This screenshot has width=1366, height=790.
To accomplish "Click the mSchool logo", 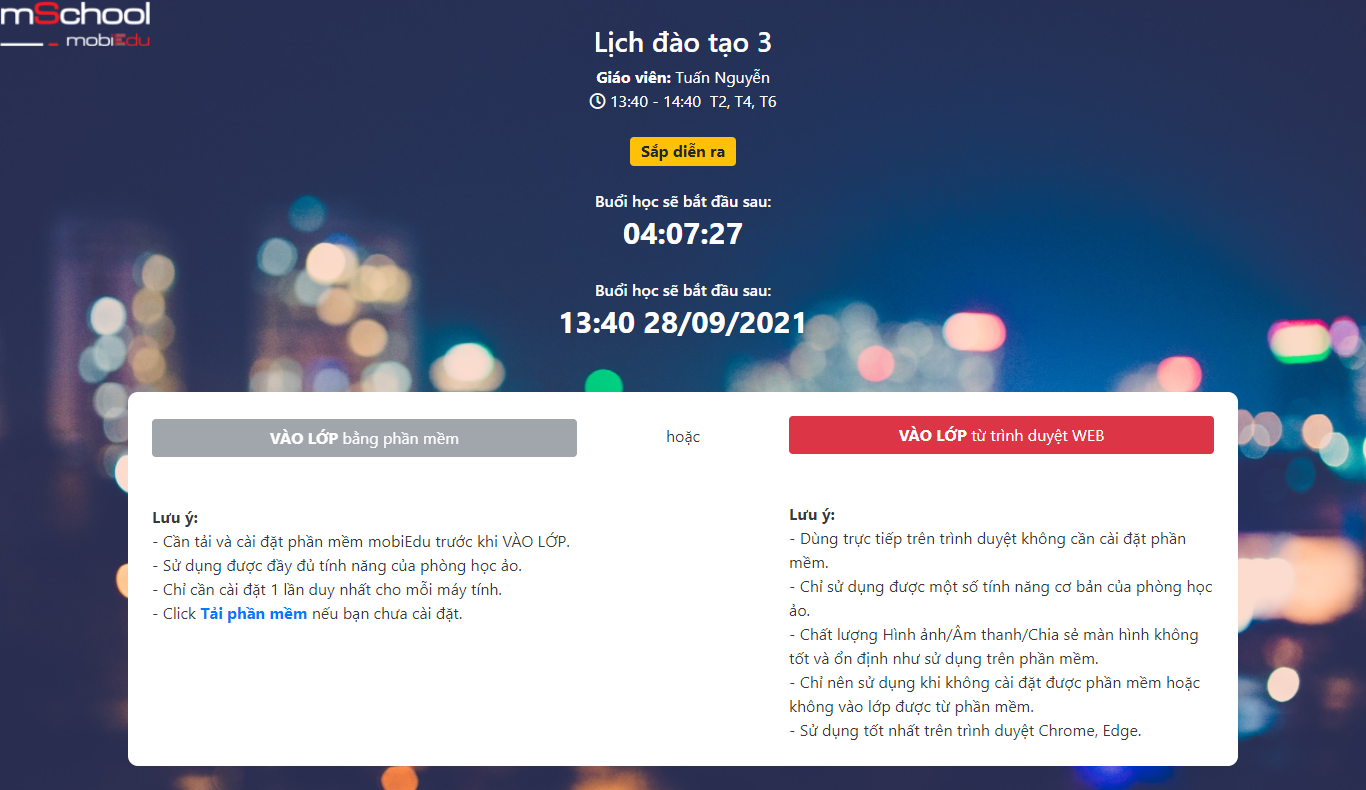I will click(75, 25).
